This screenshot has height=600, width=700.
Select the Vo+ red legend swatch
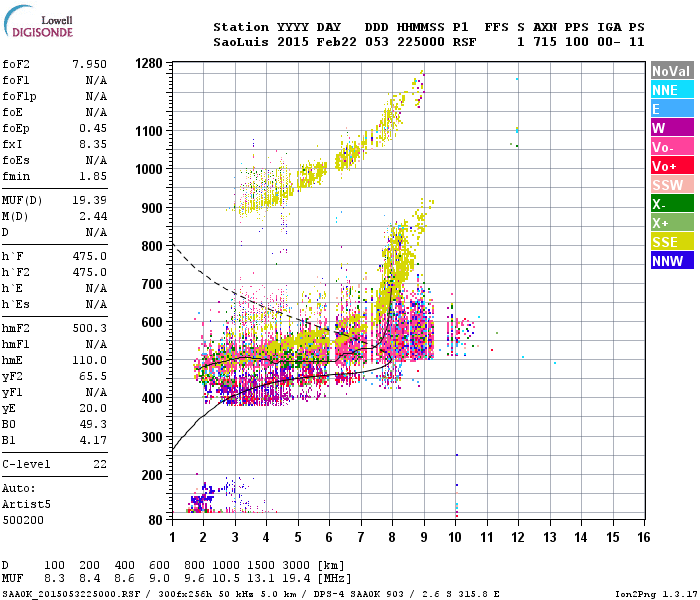(672, 166)
